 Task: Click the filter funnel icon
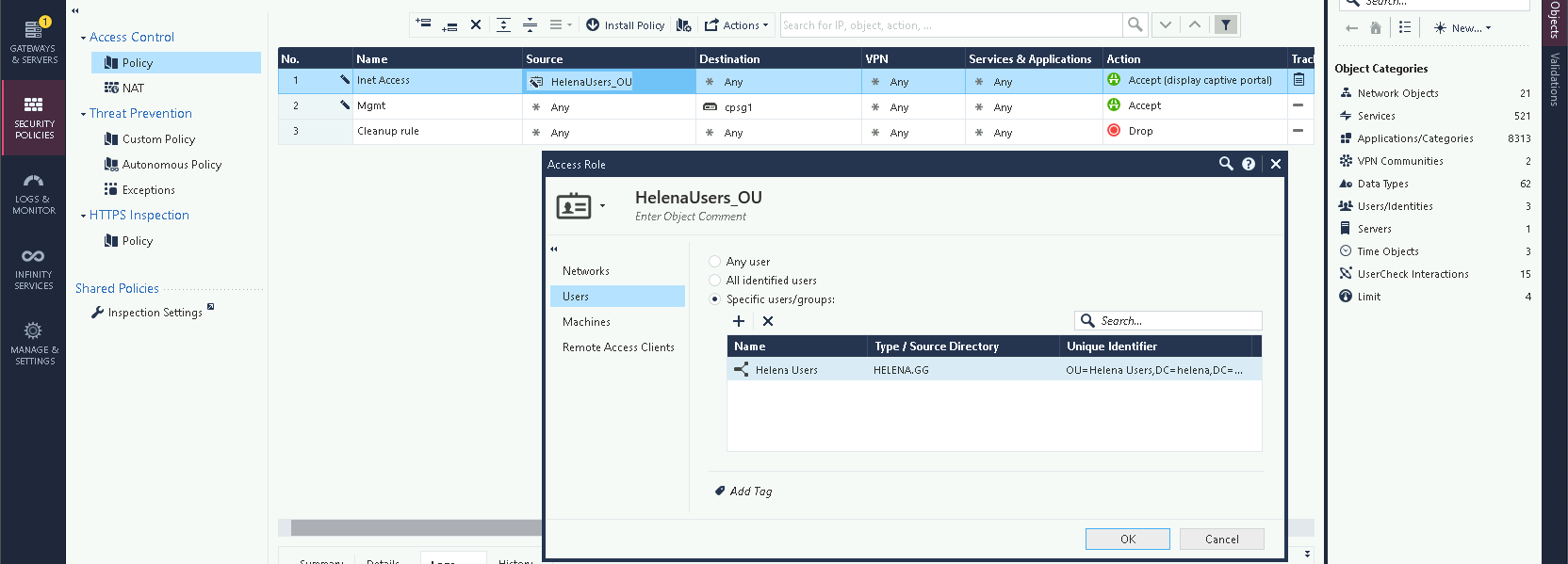point(1226,25)
